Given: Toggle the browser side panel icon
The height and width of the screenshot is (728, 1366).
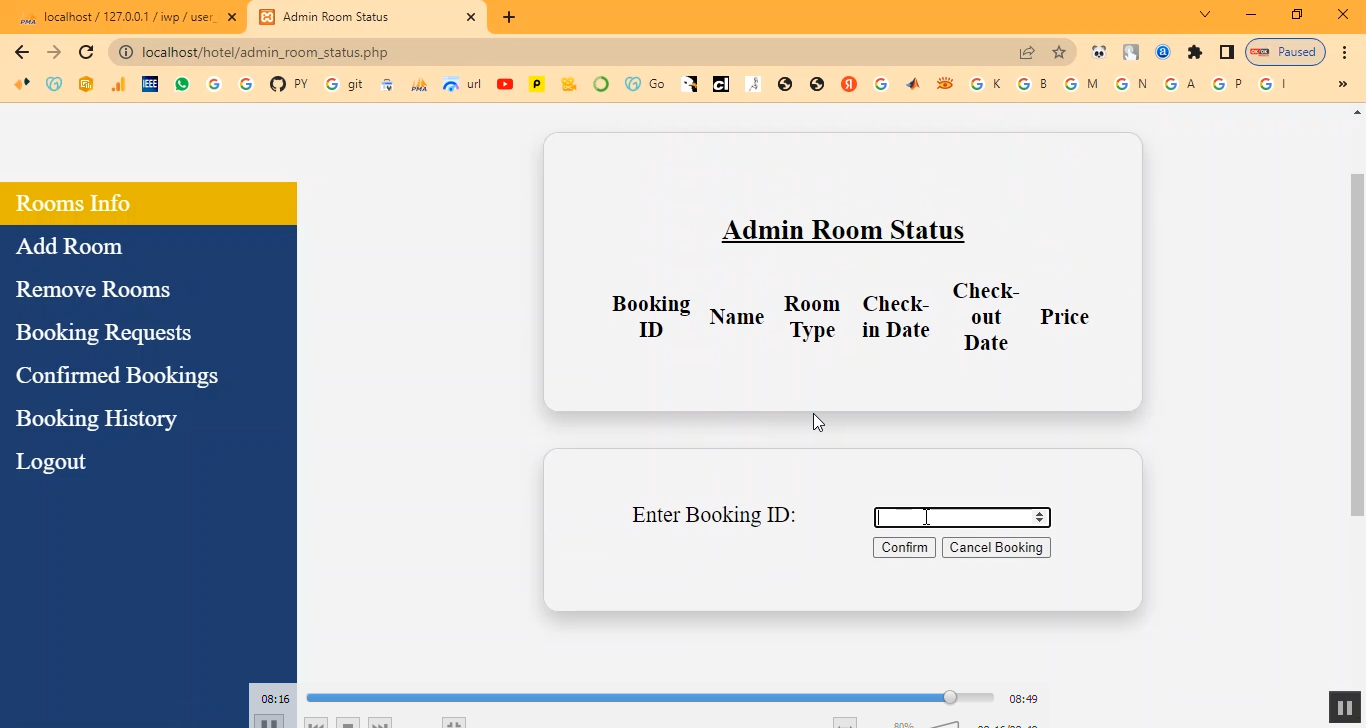Looking at the screenshot, I should point(1227,53).
